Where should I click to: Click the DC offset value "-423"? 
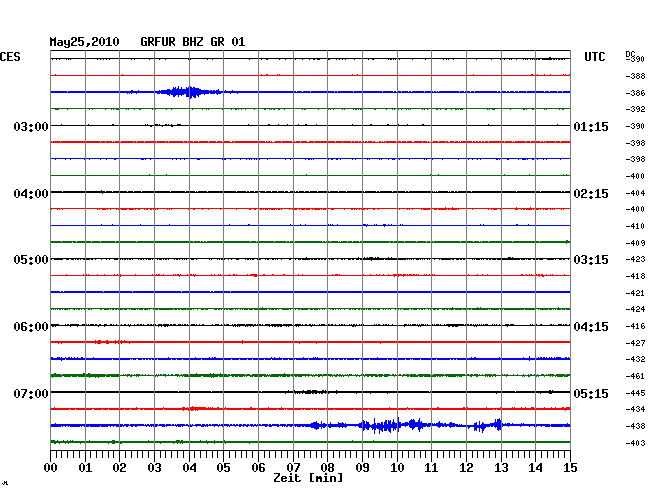(635, 259)
